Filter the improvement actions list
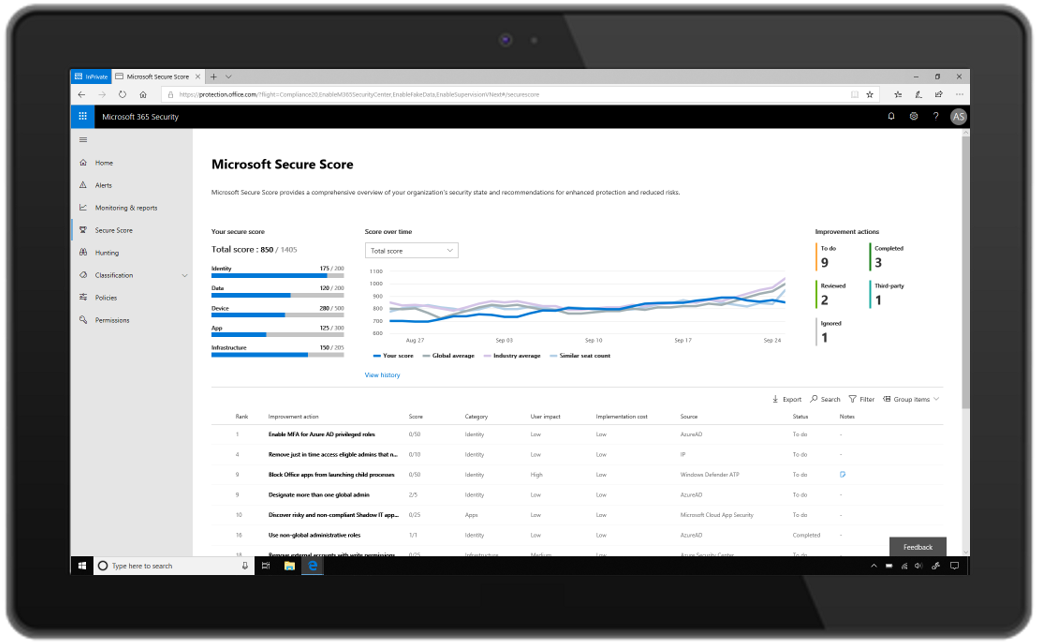The image size is (1042, 642). point(861,398)
